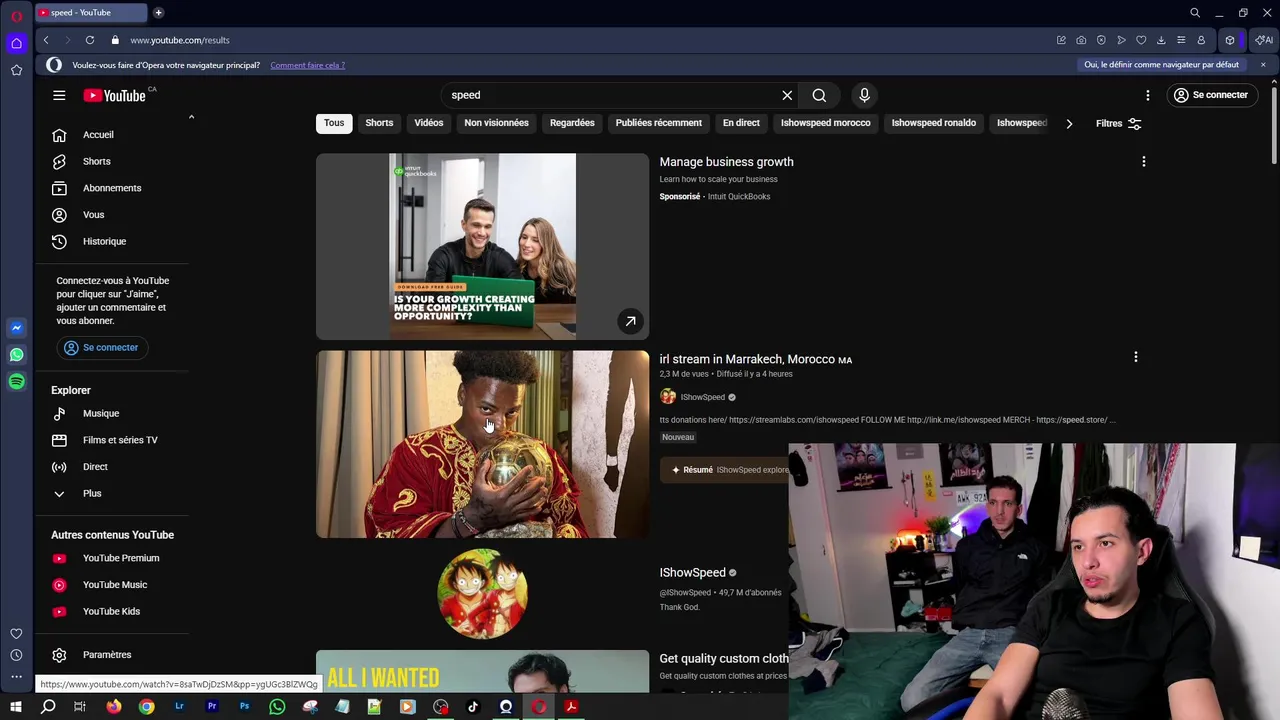Open Films et séries TV

[x=120, y=440]
